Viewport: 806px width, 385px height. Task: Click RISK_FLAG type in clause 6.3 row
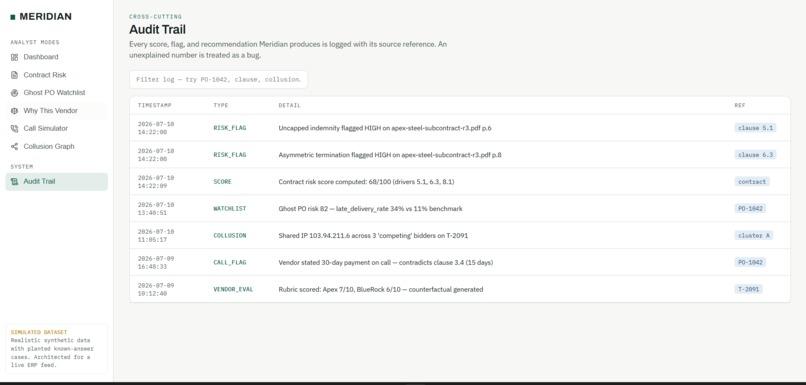coord(230,155)
